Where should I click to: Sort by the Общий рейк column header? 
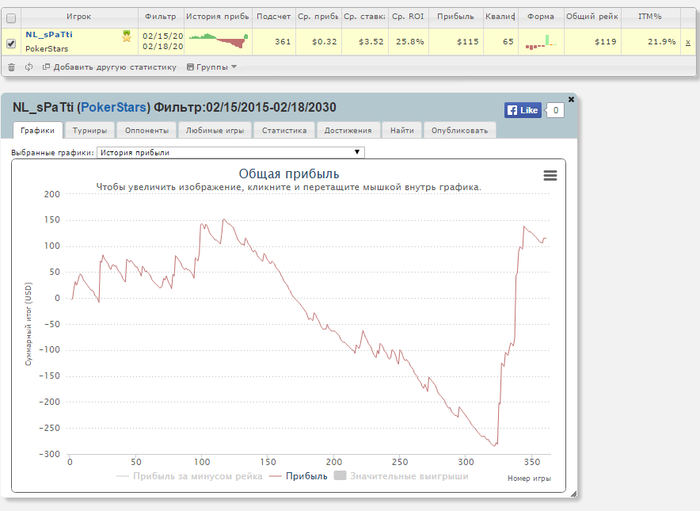(592, 17)
